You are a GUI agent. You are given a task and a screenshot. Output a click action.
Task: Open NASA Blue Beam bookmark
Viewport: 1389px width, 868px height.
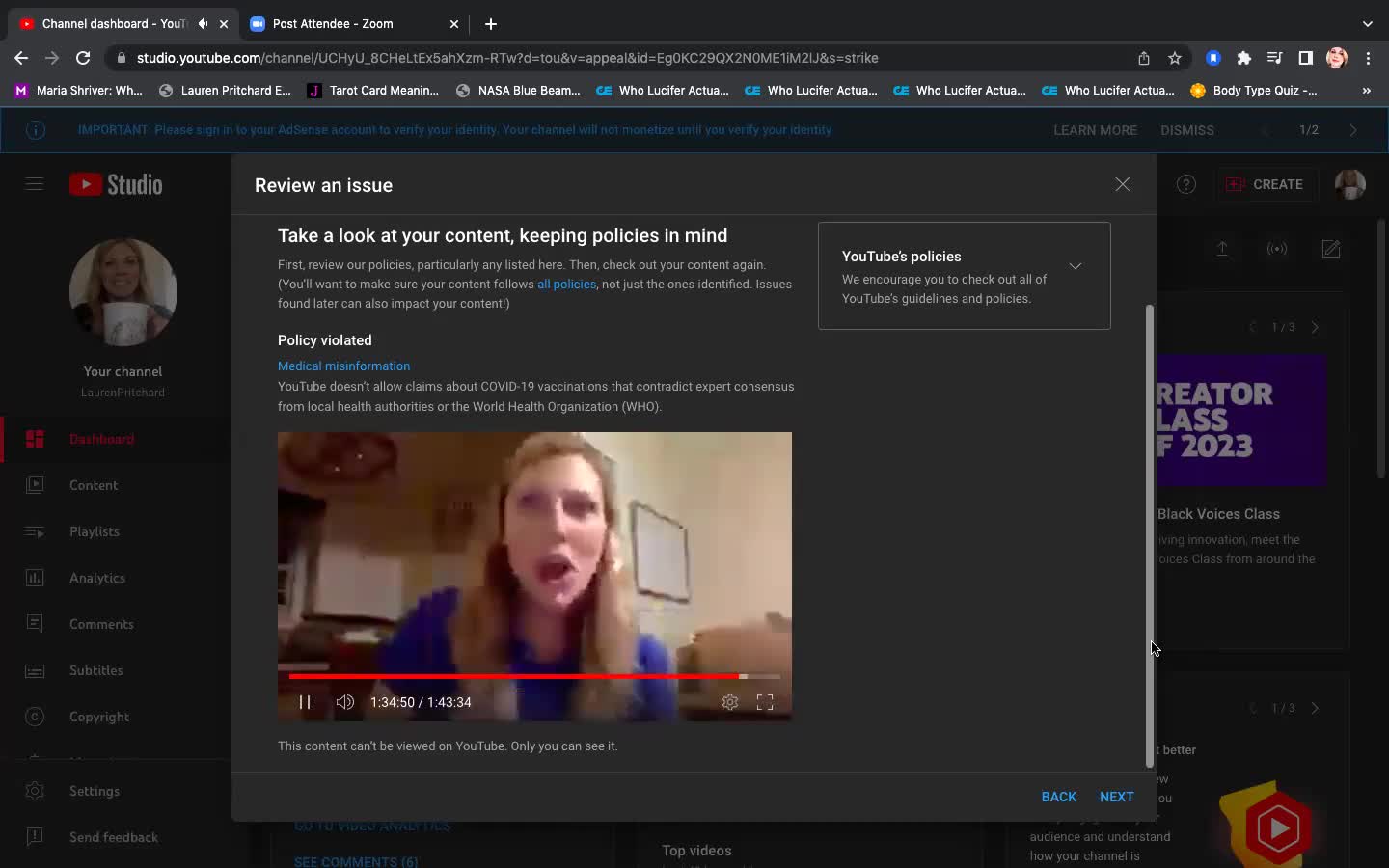(x=518, y=91)
